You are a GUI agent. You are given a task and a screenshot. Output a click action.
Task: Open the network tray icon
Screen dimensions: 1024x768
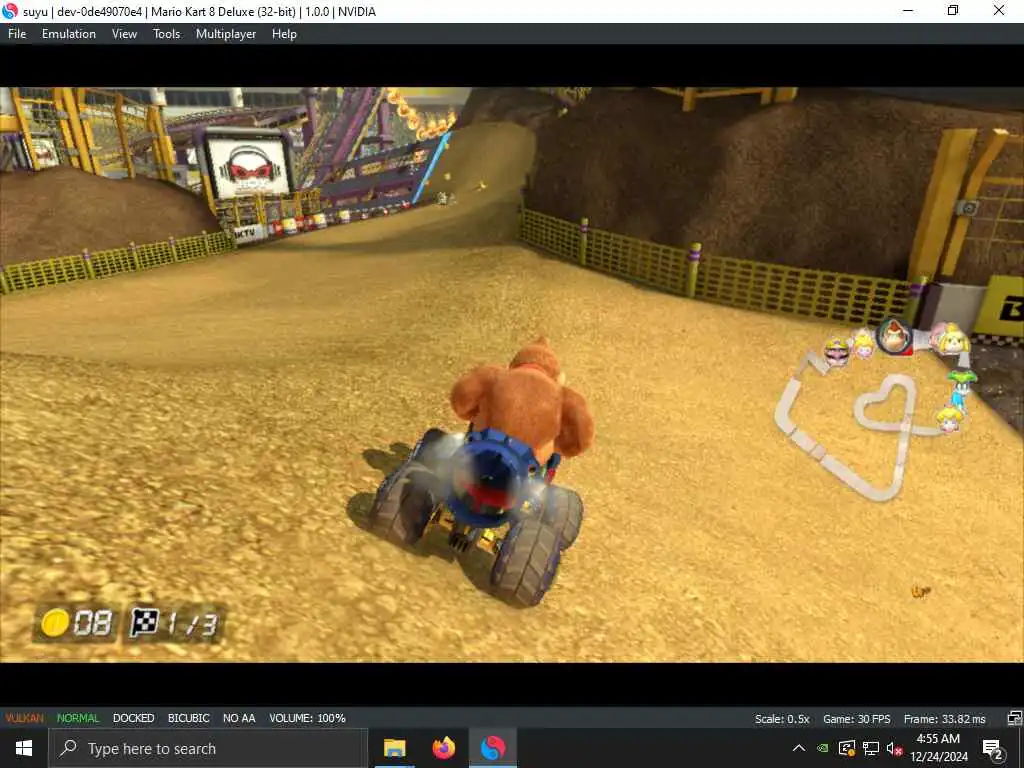[871, 748]
